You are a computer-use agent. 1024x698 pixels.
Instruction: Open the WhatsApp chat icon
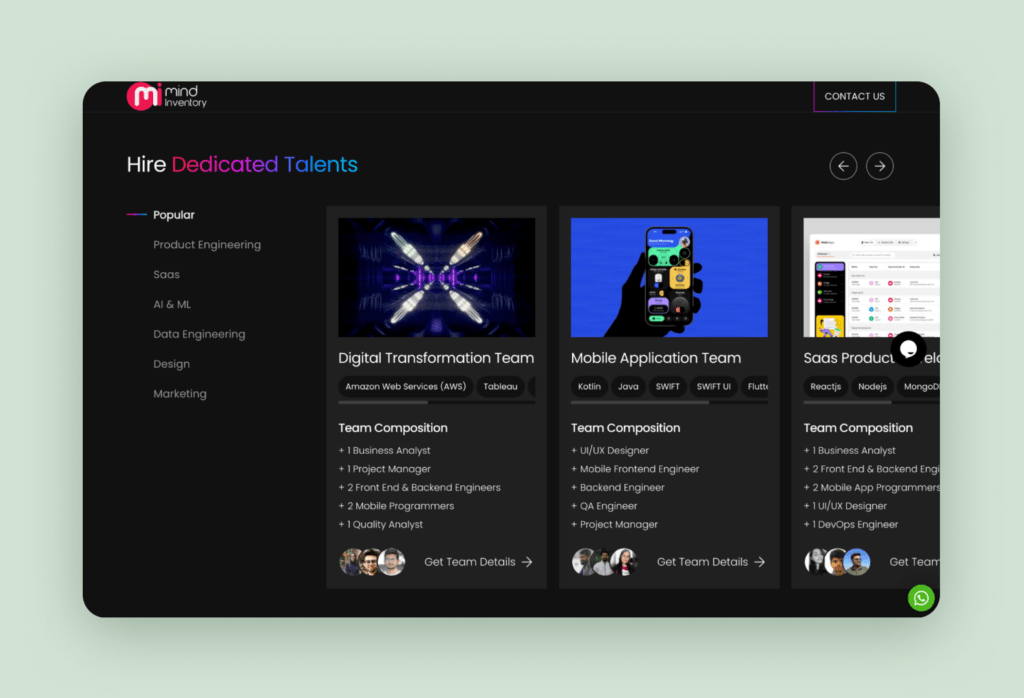[921, 598]
